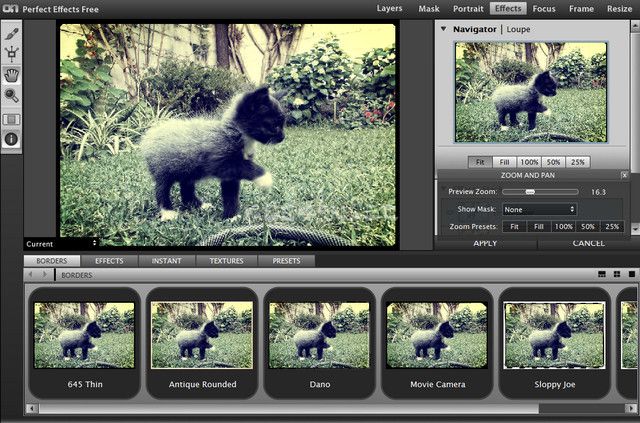640x423 pixels.
Task: Select the Hand pan tool
Action: click(11, 75)
